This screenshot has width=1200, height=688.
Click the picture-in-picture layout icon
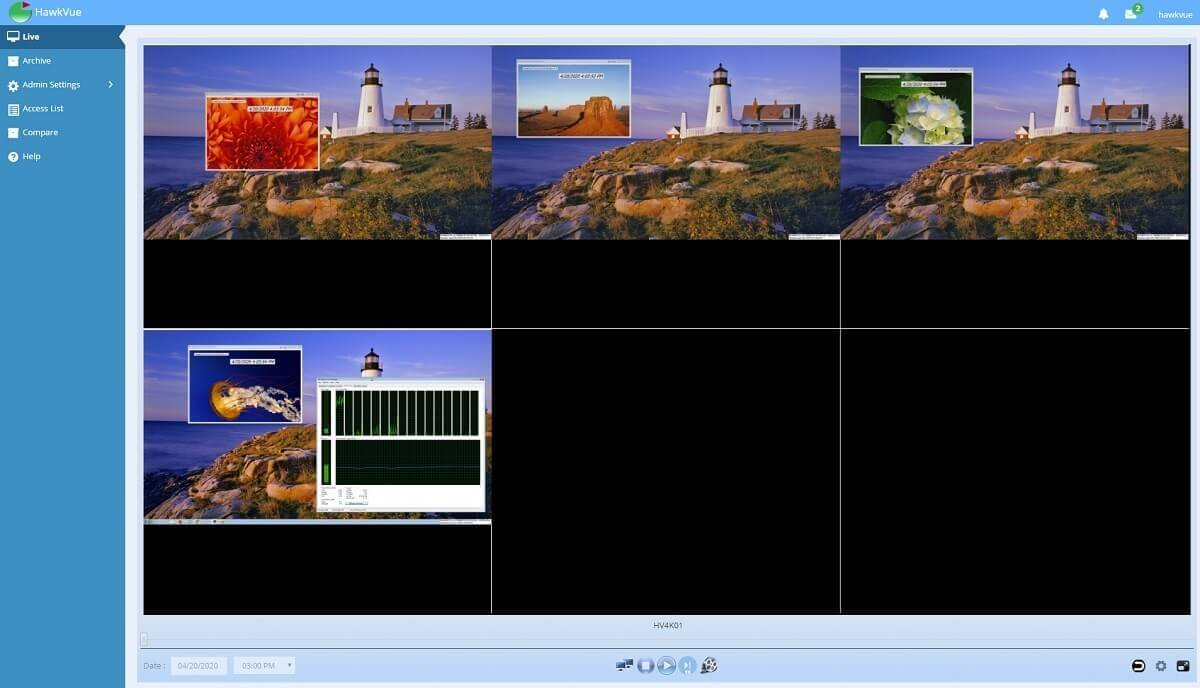pos(1183,666)
